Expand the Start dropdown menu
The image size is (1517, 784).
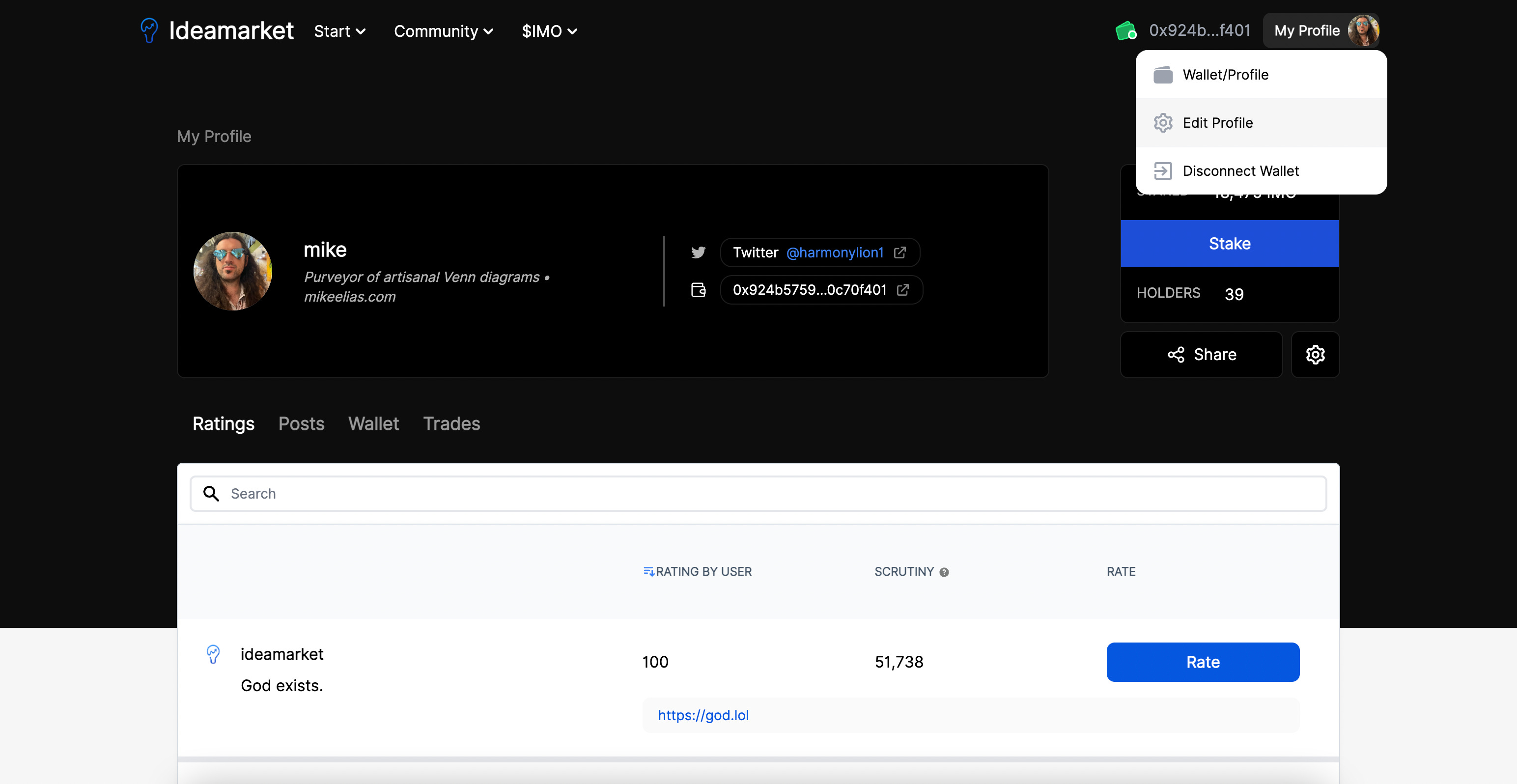tap(340, 31)
